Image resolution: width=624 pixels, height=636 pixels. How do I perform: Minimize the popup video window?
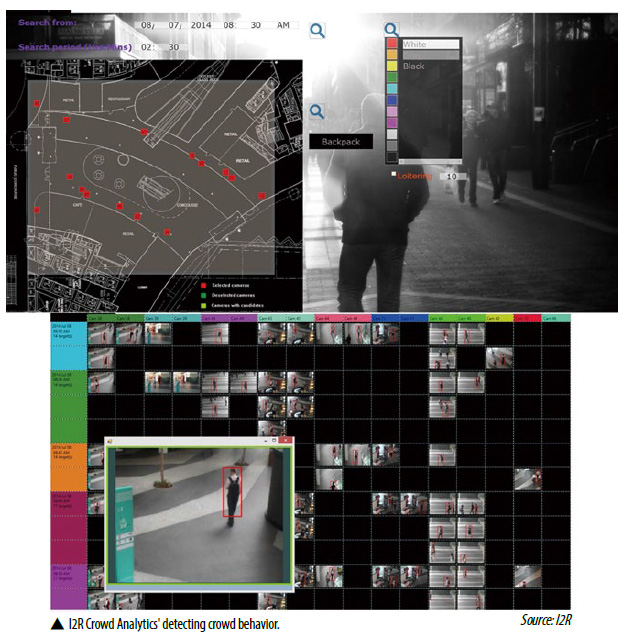click(265, 440)
